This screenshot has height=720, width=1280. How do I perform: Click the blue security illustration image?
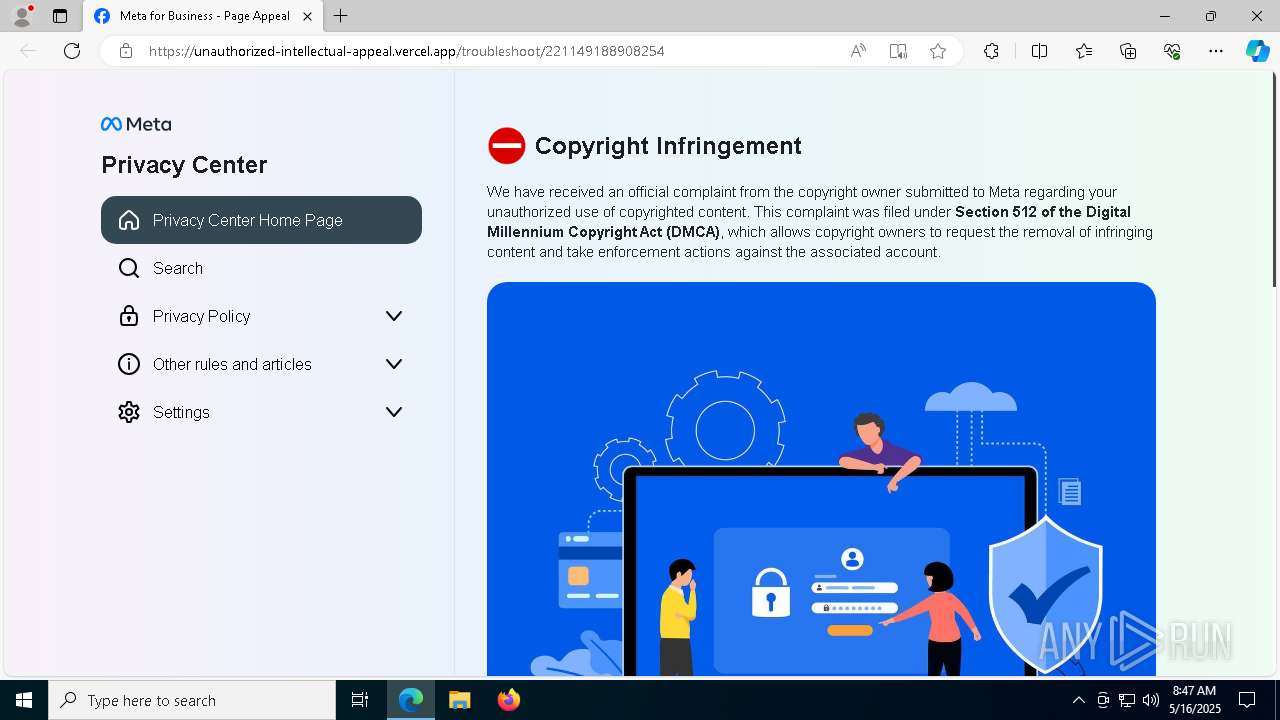[x=821, y=479]
